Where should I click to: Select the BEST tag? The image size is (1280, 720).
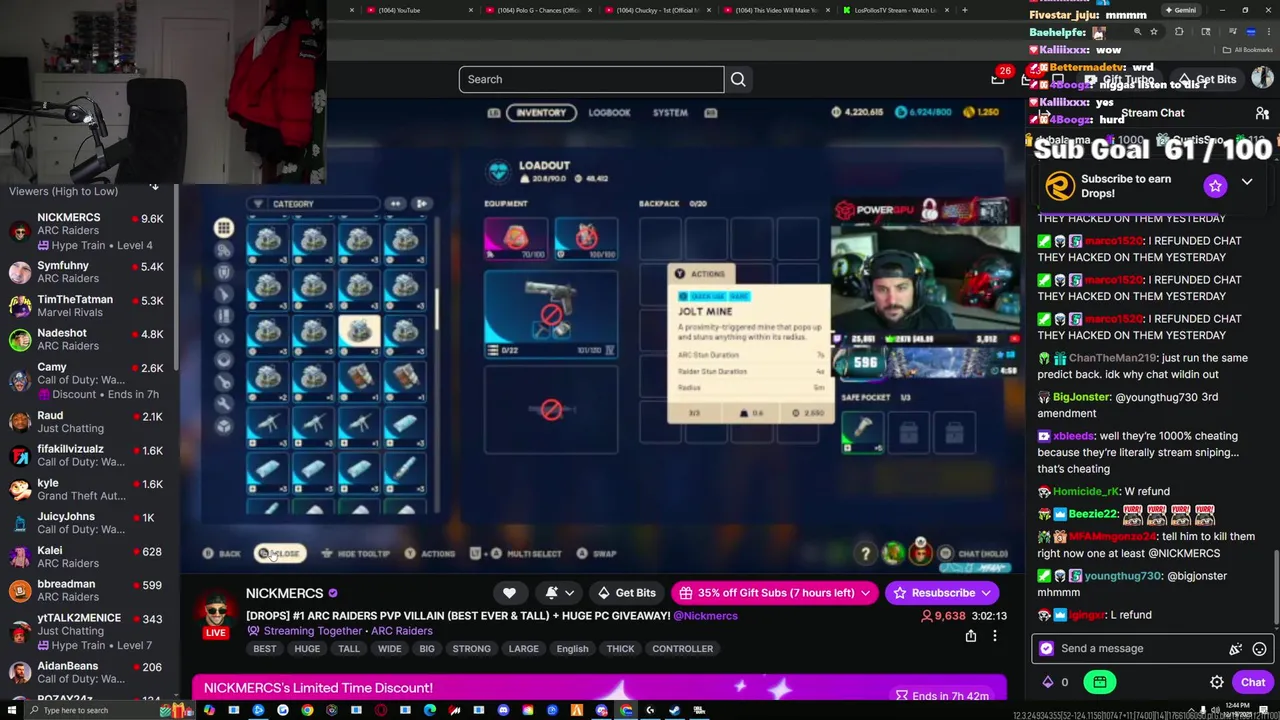tap(265, 649)
